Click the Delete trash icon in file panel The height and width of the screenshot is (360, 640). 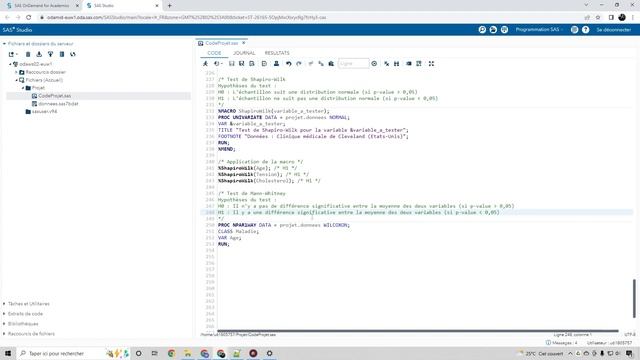[x=28, y=54]
